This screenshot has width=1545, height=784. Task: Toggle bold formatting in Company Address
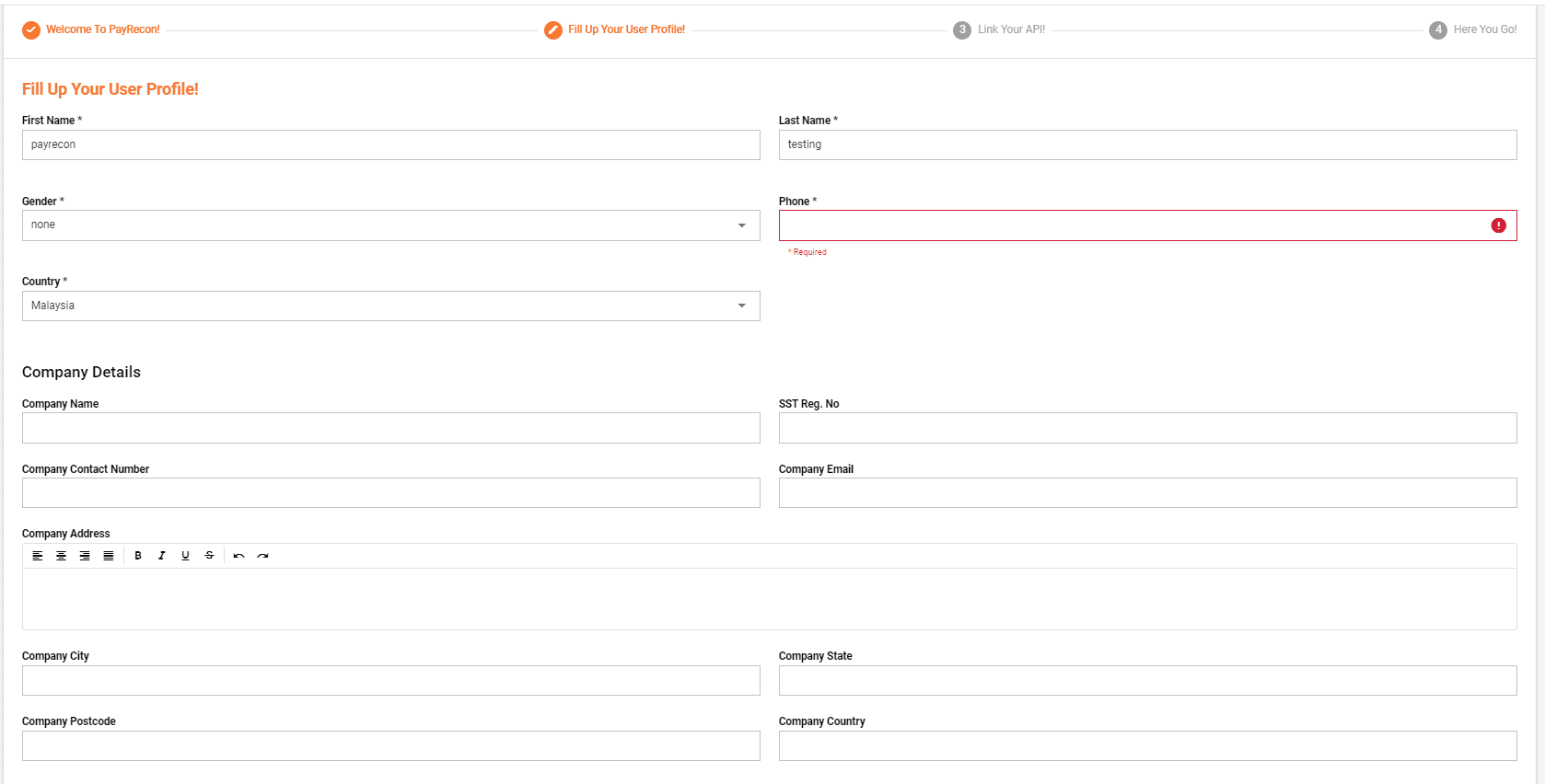(138, 556)
